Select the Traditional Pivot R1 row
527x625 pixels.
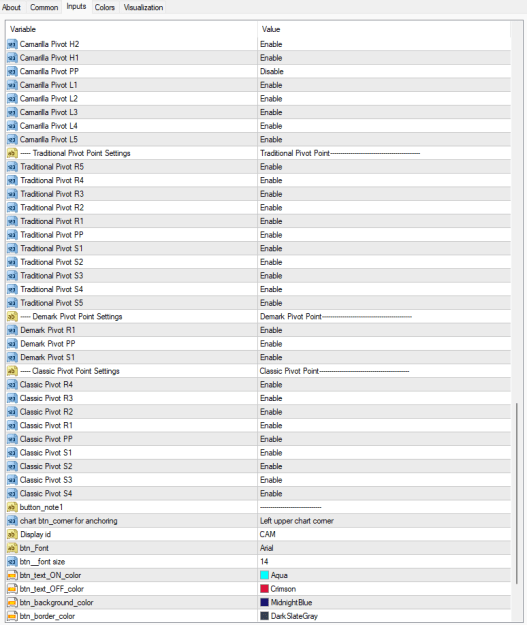[x=258, y=221]
